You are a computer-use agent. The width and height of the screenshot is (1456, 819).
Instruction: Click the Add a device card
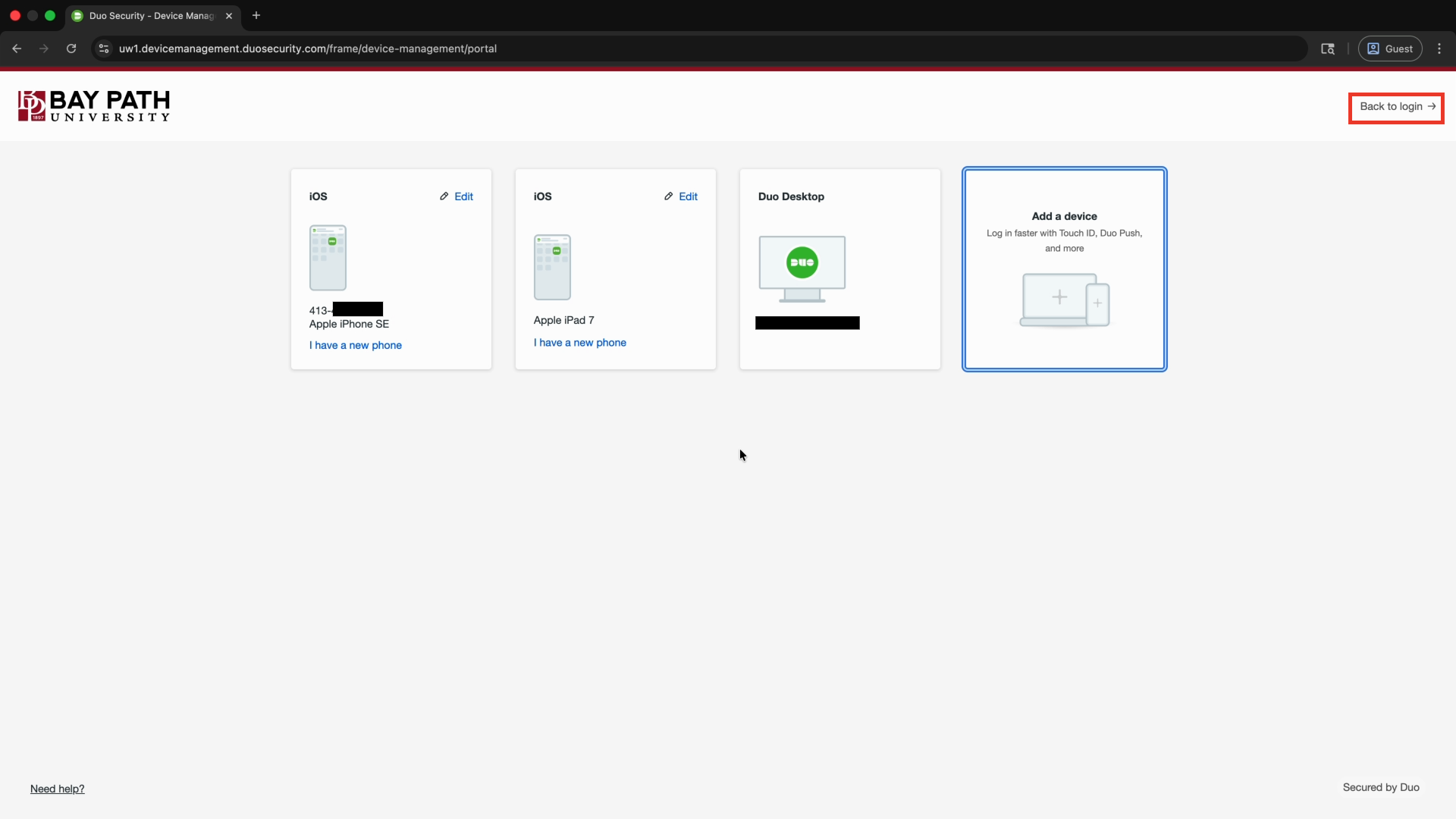click(1065, 269)
